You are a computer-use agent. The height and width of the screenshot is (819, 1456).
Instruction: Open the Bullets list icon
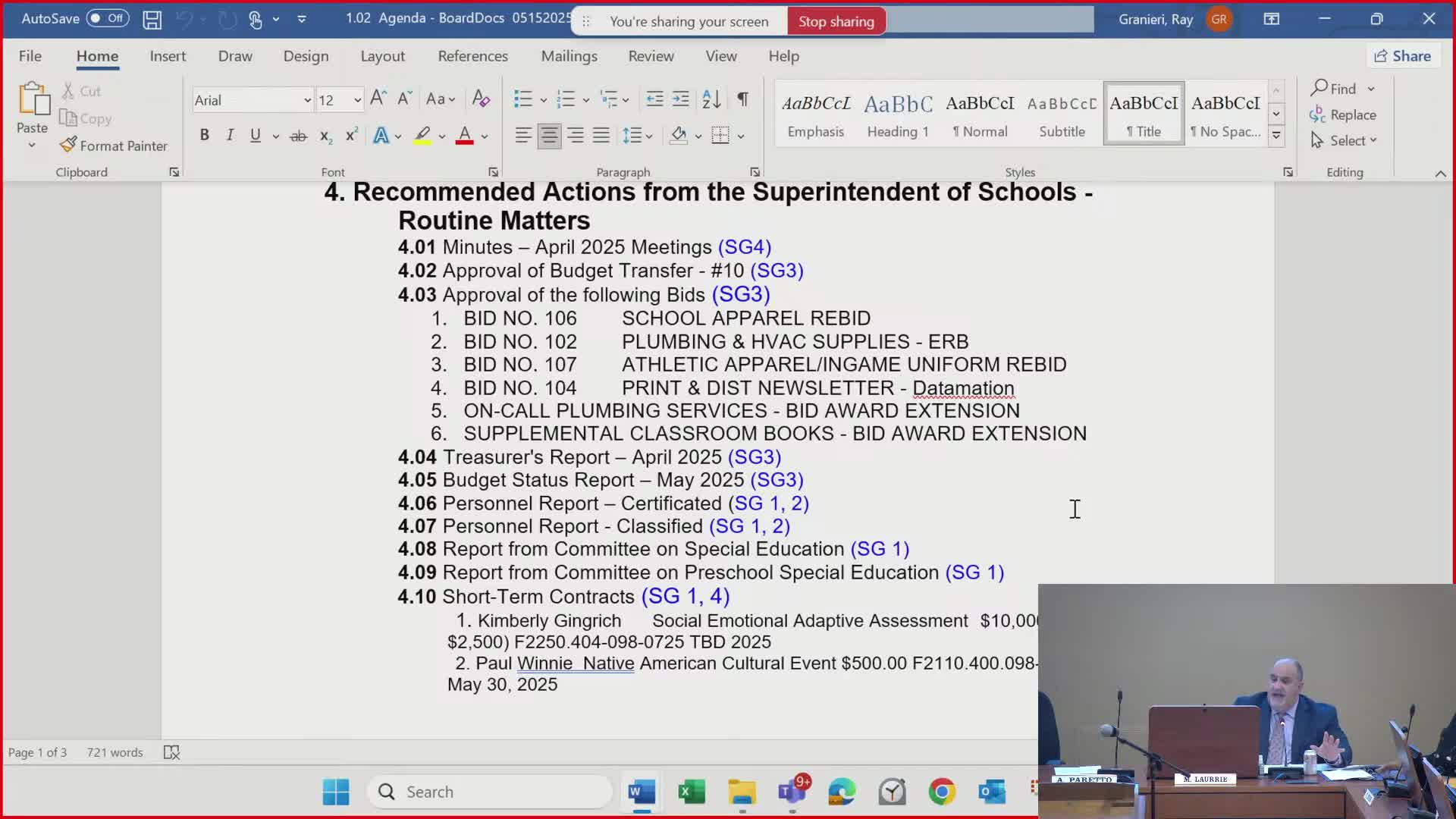[522, 99]
